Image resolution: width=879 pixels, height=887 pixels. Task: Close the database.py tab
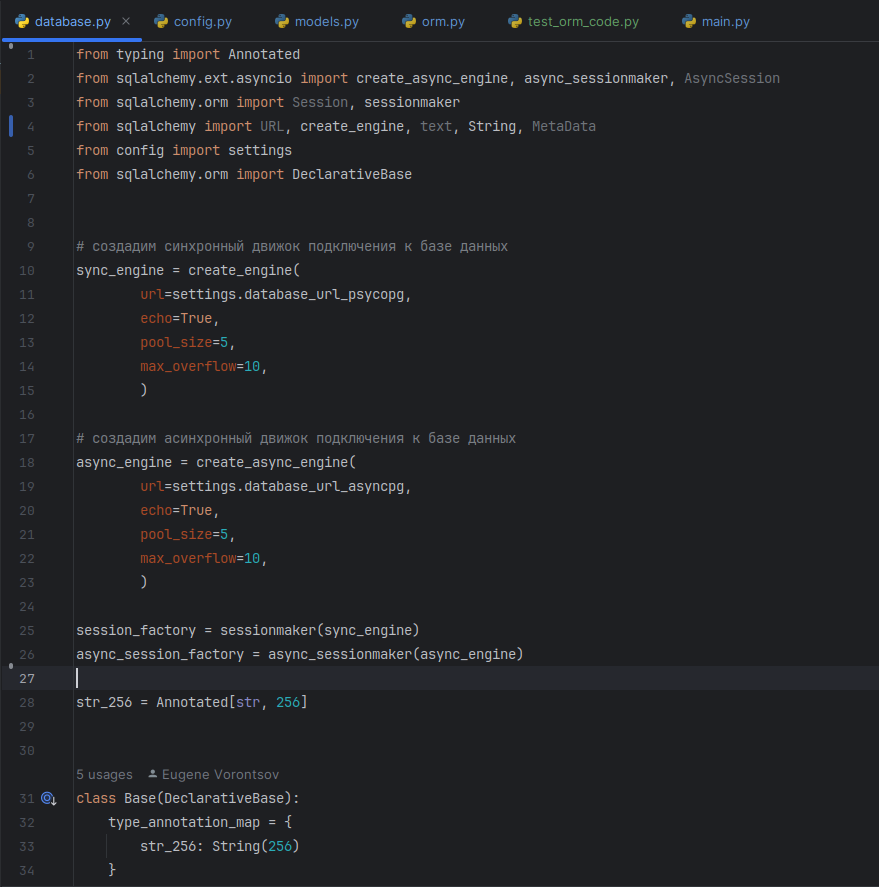(x=126, y=21)
